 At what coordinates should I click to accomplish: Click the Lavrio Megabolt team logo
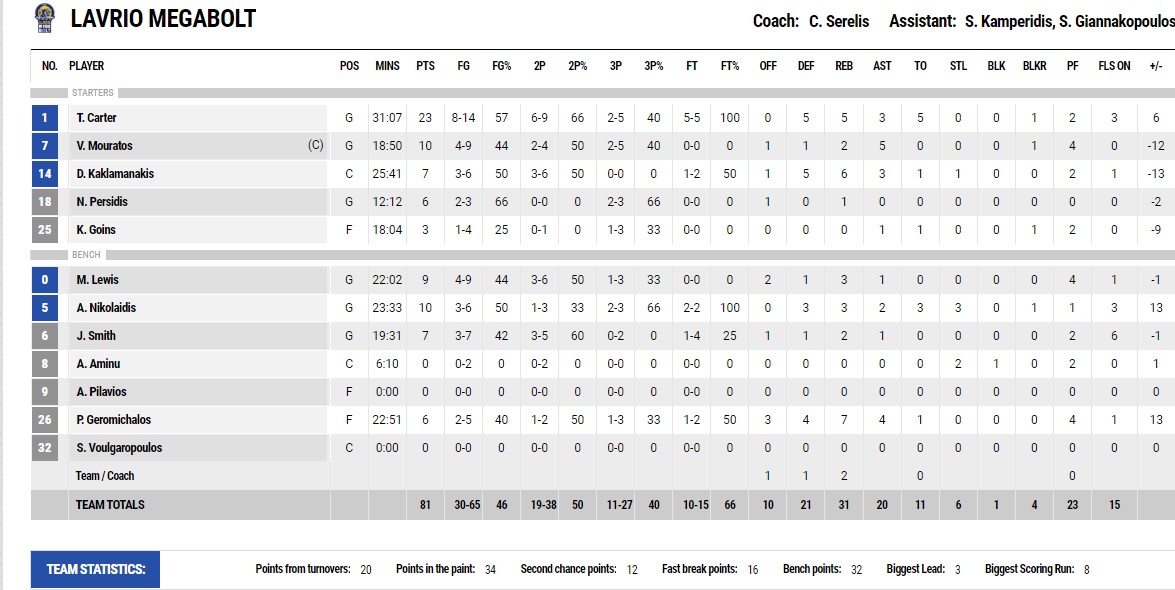pyautogui.click(x=45, y=18)
